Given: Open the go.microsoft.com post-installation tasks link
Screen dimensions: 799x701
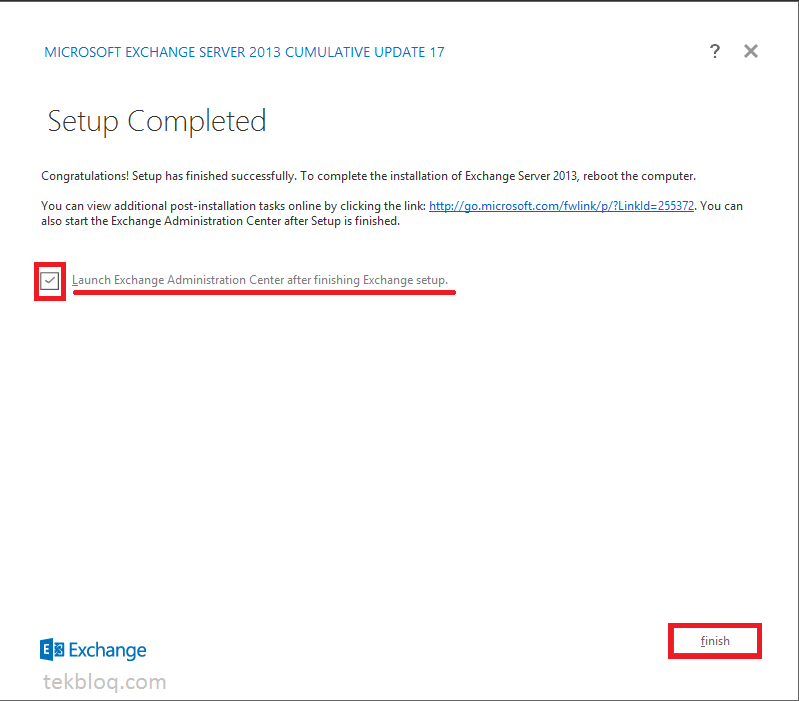Looking at the screenshot, I should pyautogui.click(x=561, y=206).
